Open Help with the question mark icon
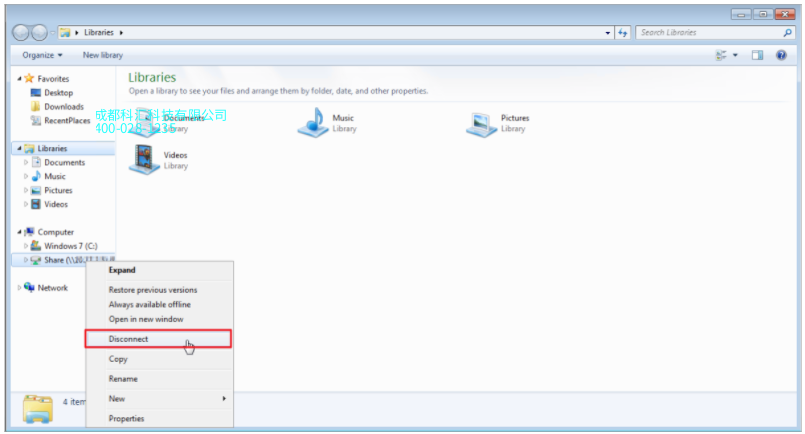The width and height of the screenshot is (805, 434). (x=781, y=55)
